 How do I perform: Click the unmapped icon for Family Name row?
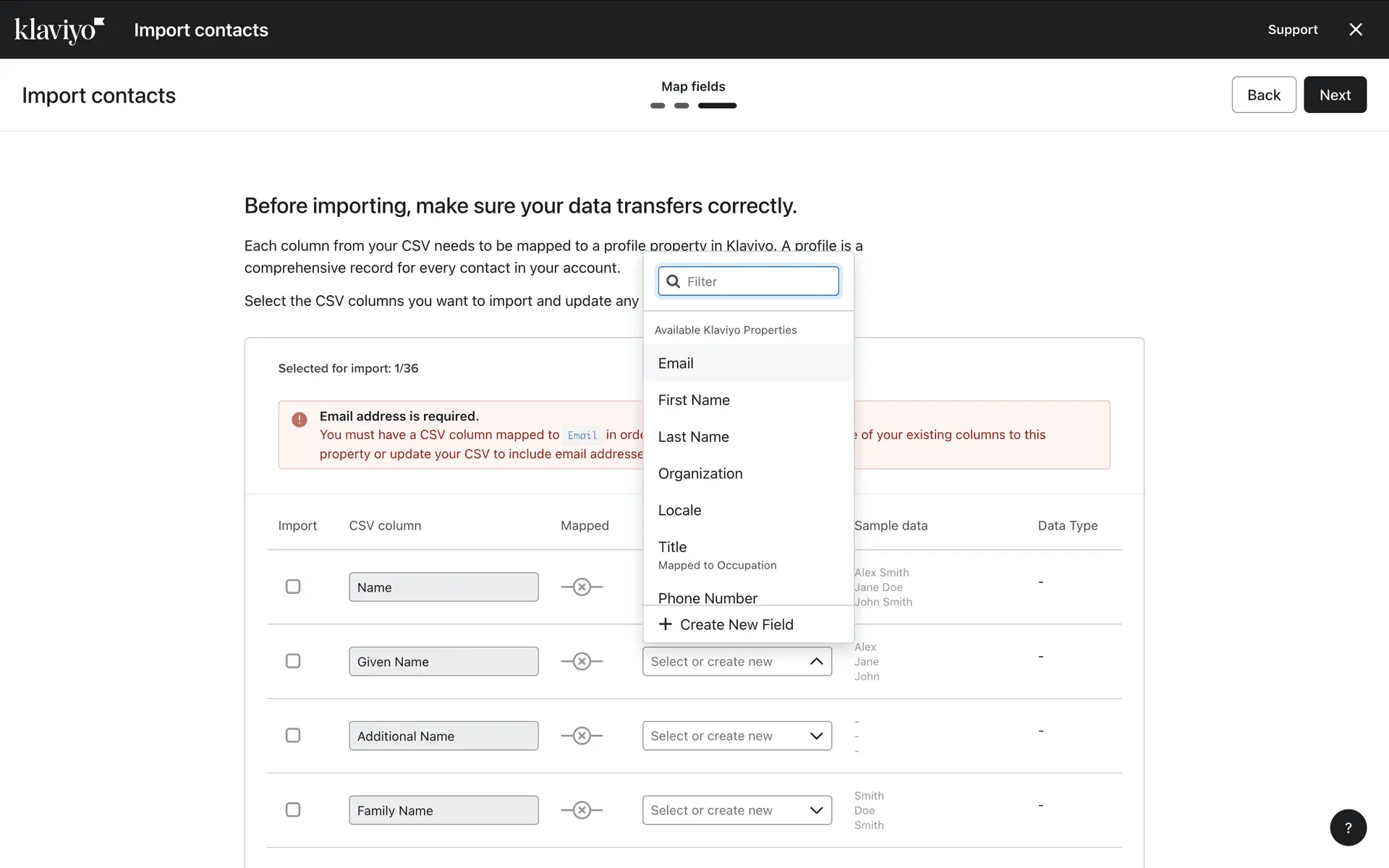click(582, 810)
